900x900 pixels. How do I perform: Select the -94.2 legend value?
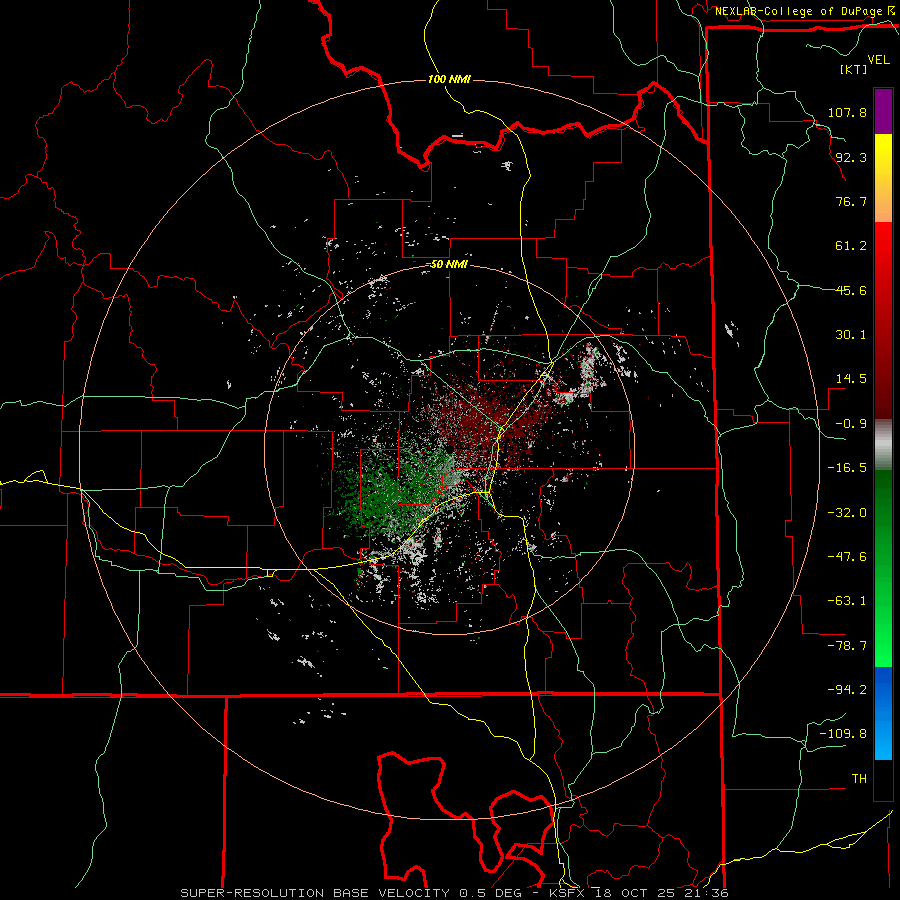coord(847,689)
